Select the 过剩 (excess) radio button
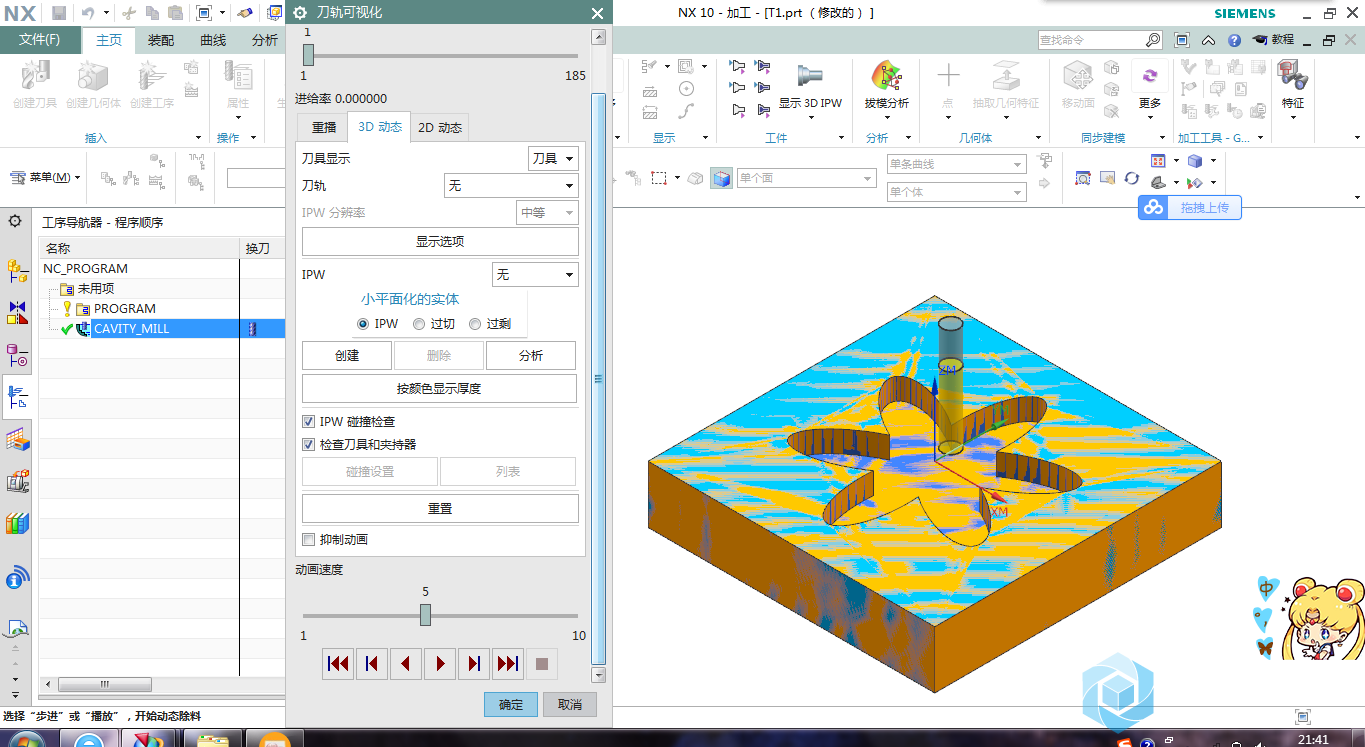The image size is (1365, 747). 475,324
